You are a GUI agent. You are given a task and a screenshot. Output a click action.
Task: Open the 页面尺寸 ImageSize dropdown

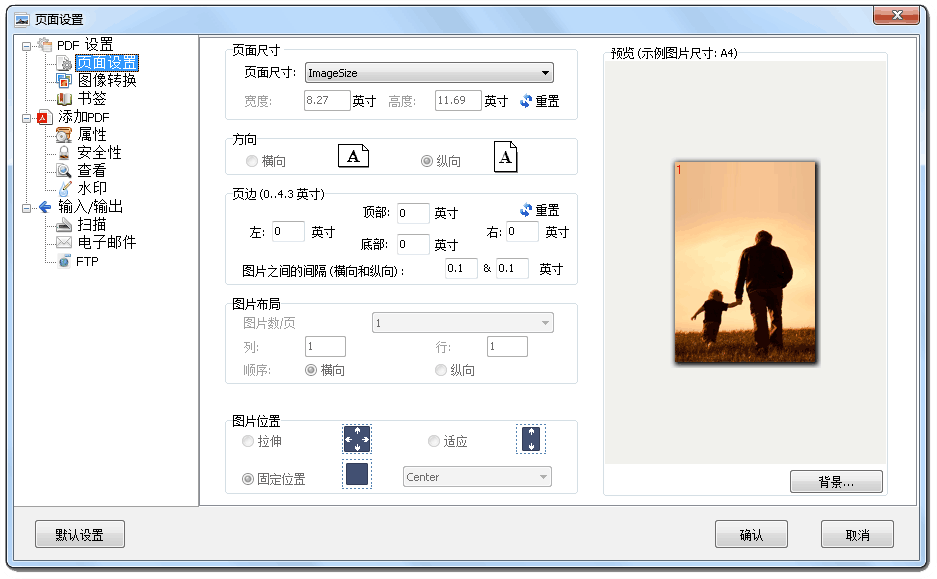point(428,73)
